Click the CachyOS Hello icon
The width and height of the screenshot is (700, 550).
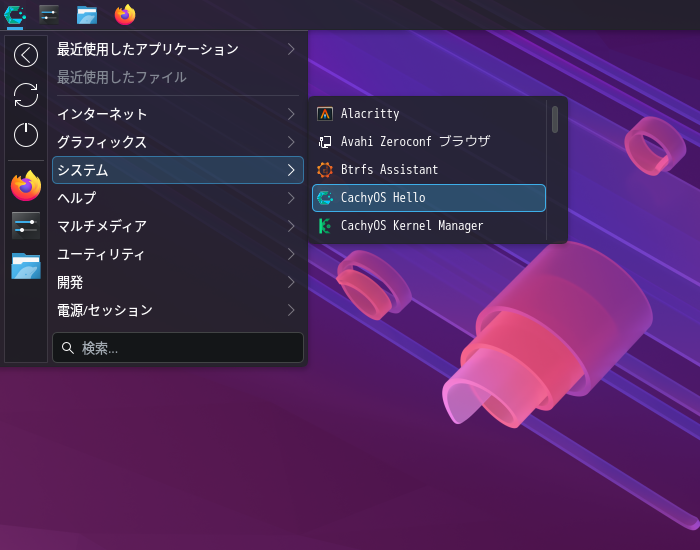tap(325, 198)
